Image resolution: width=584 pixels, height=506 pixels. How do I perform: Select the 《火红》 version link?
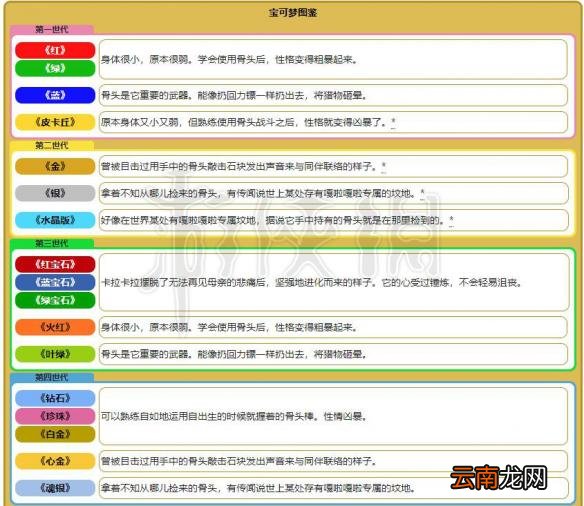coord(55,327)
